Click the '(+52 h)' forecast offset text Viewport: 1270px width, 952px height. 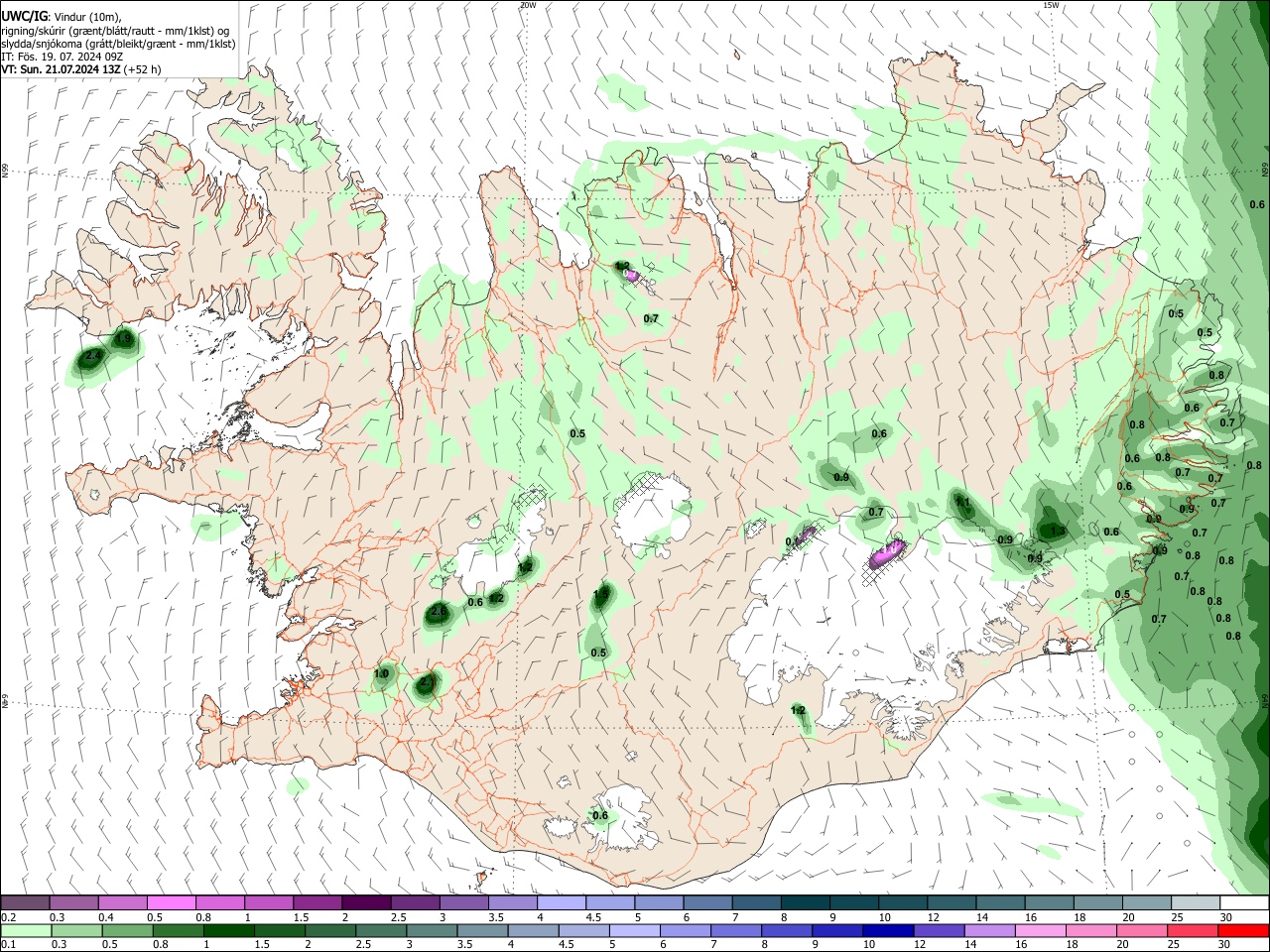[143, 69]
